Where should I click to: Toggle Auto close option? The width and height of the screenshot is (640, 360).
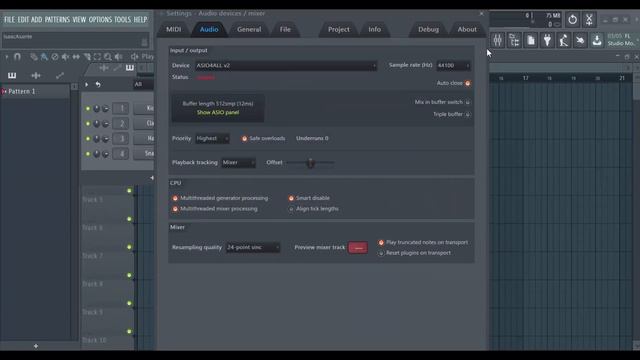coord(467,83)
